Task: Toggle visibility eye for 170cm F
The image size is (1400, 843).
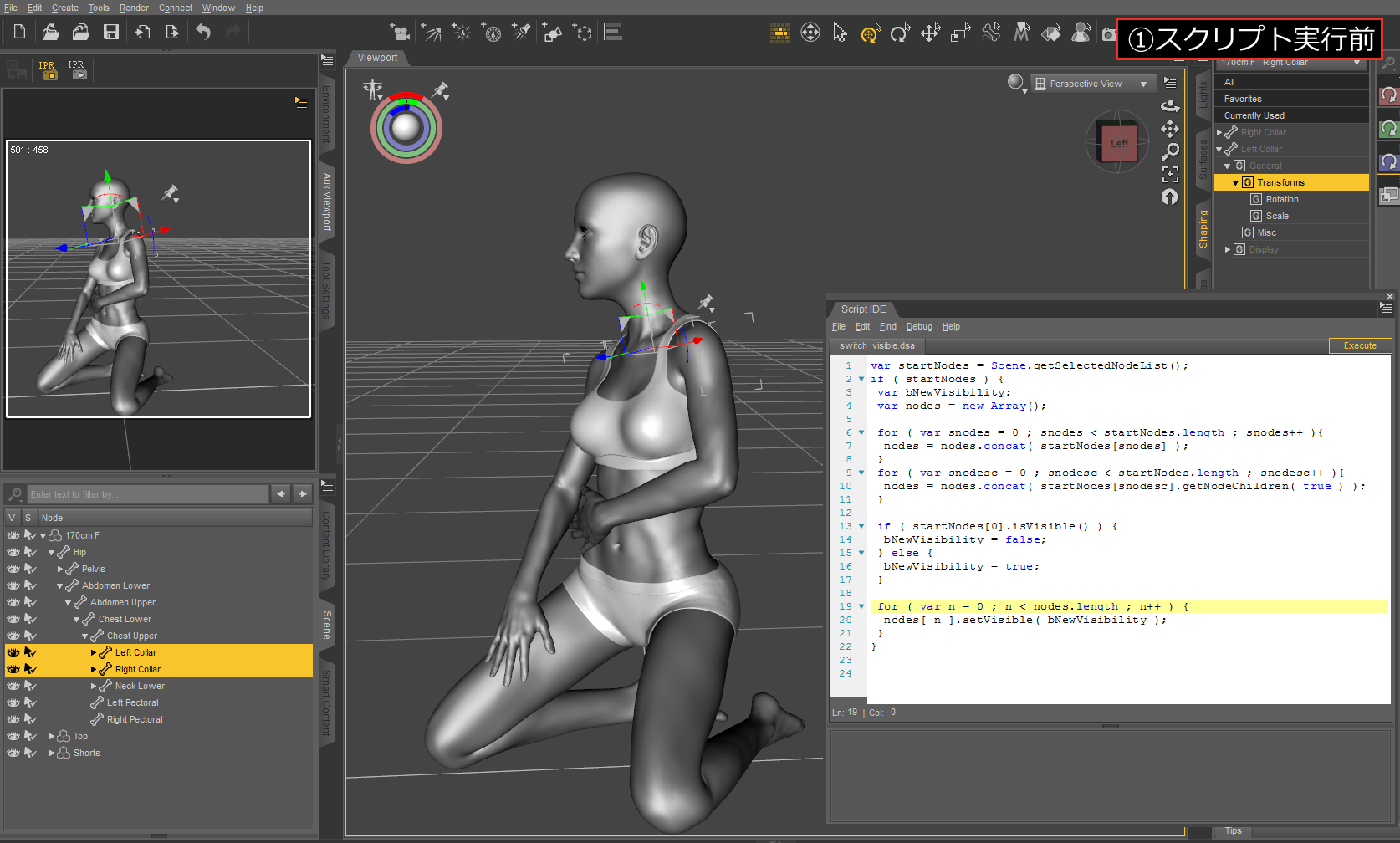Action: (13, 535)
